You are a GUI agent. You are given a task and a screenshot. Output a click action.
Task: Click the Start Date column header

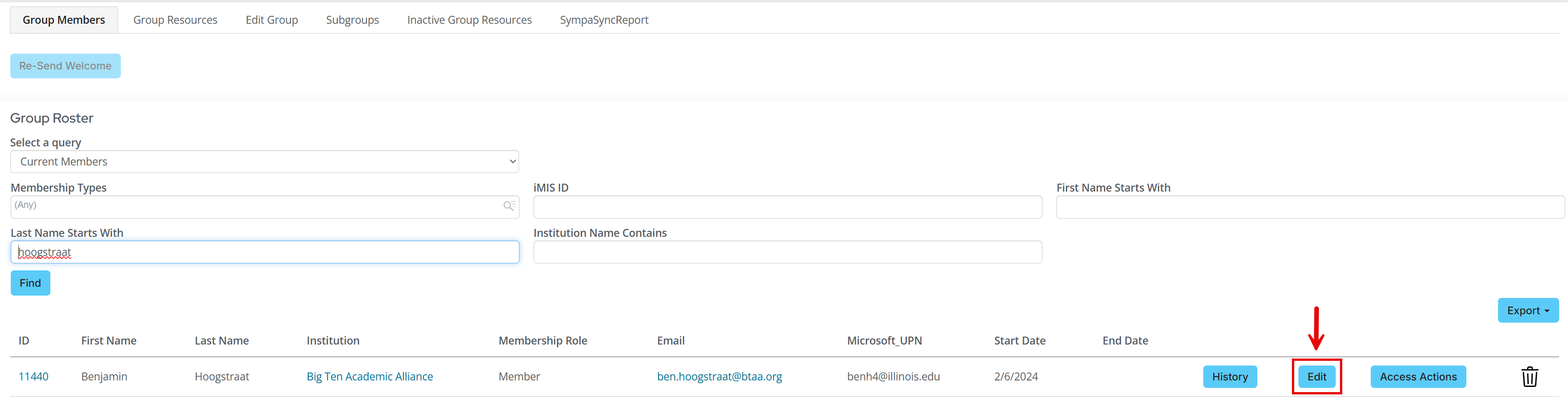tap(1020, 341)
